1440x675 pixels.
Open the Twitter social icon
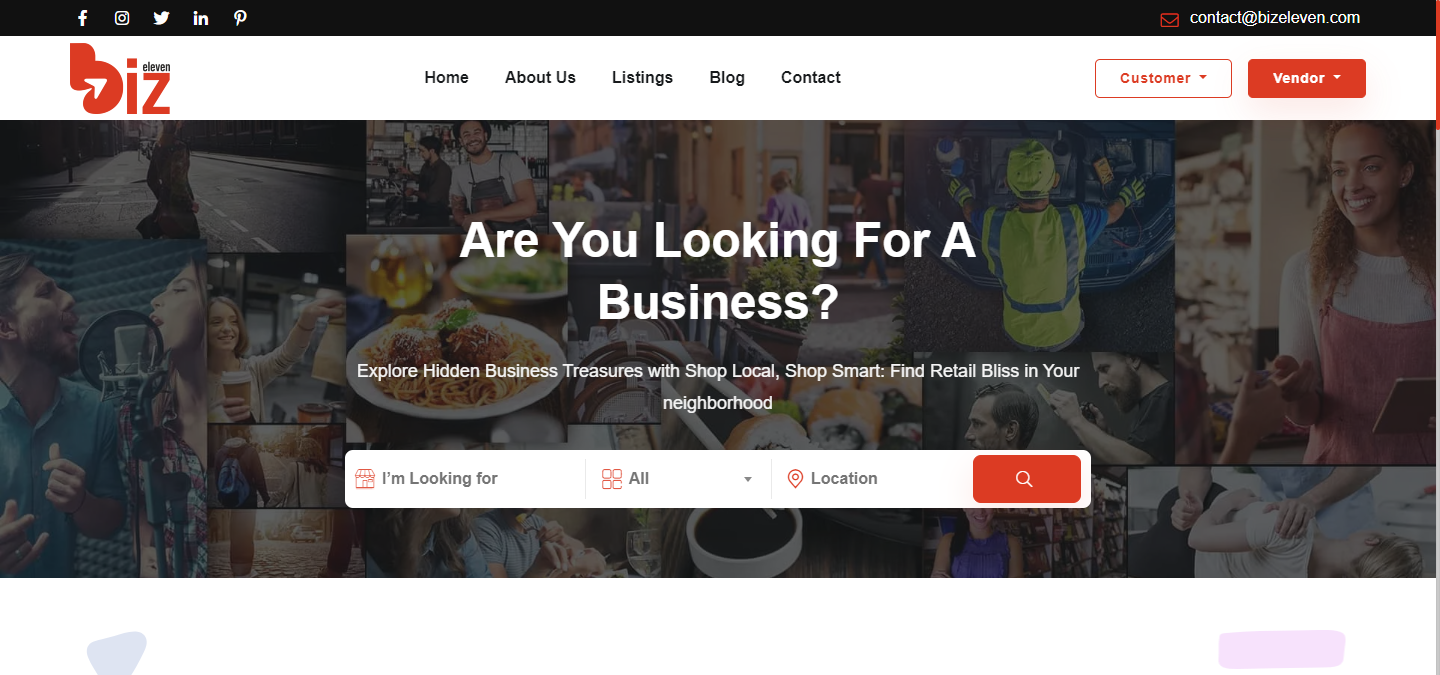point(161,18)
